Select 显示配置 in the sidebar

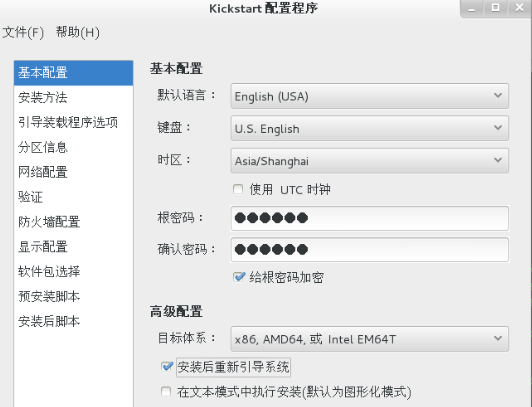coord(73,247)
